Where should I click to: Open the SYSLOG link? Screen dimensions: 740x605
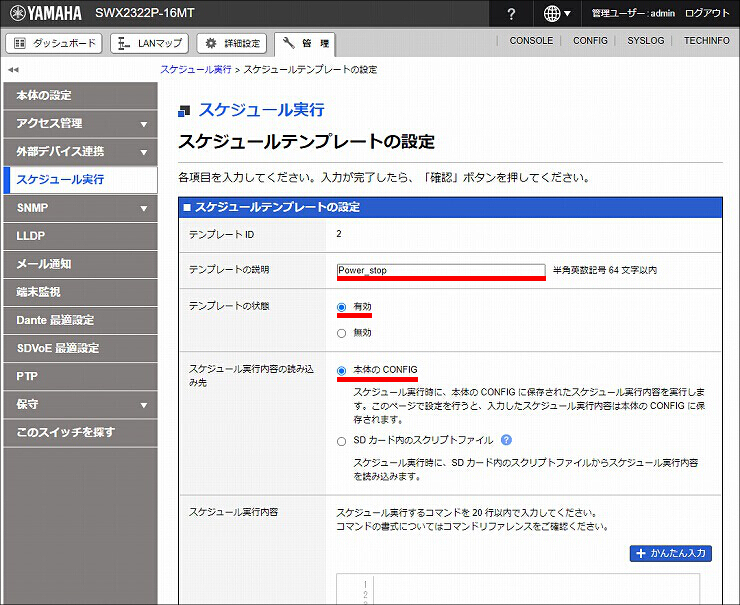(x=645, y=41)
